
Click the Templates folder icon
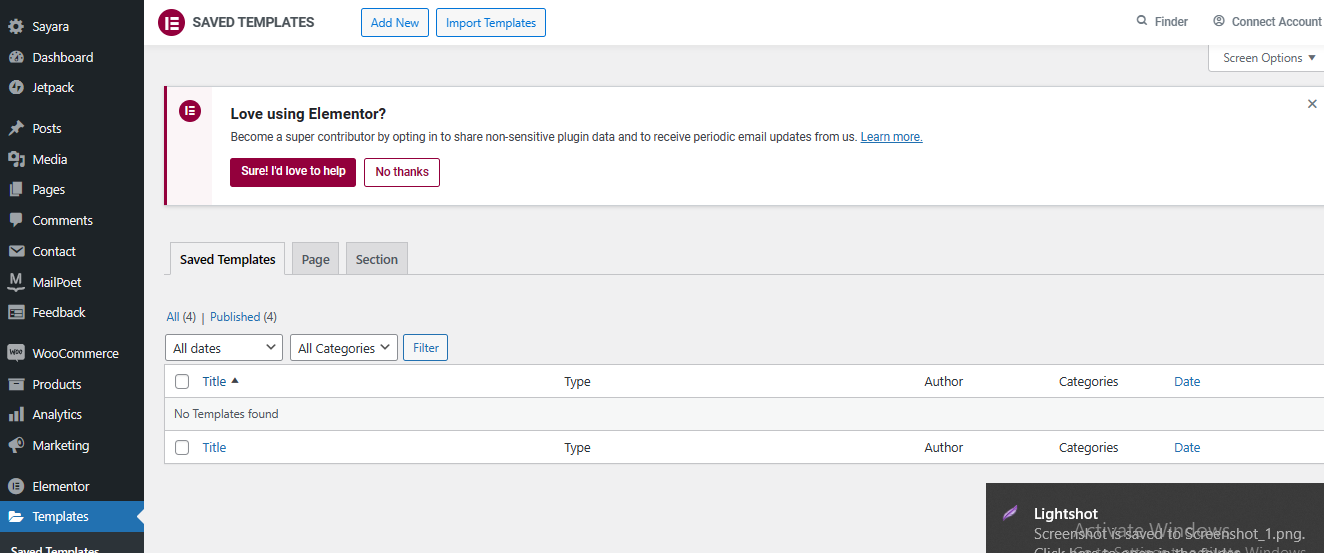[x=16, y=516]
